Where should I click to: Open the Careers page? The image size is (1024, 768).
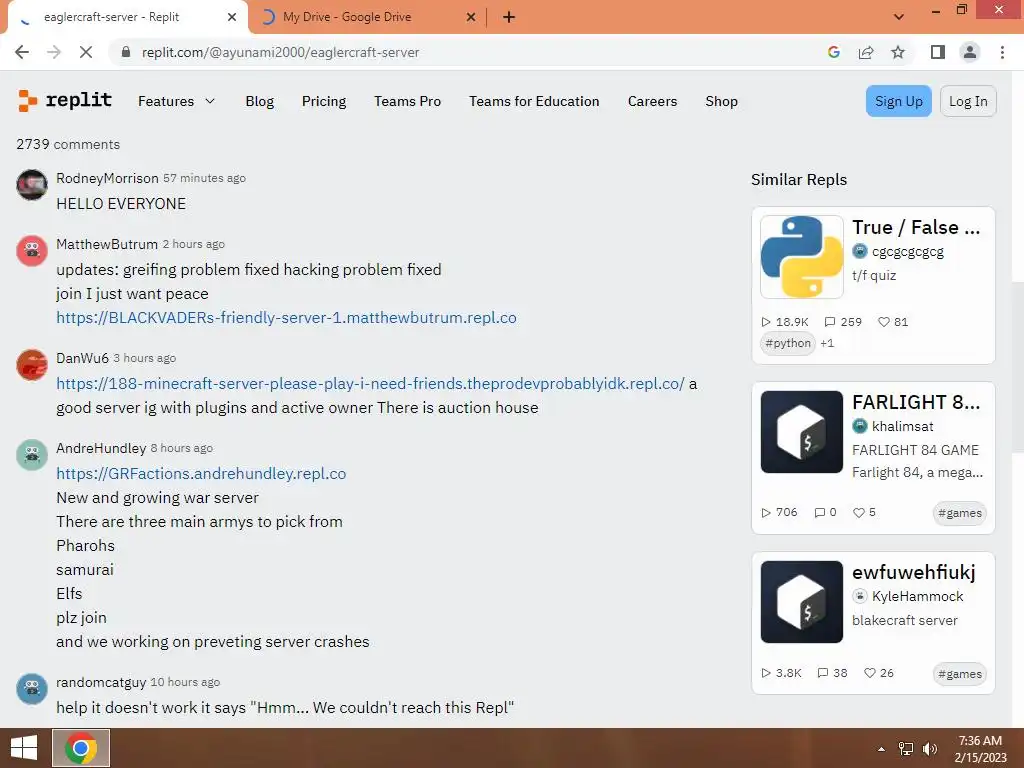point(652,101)
